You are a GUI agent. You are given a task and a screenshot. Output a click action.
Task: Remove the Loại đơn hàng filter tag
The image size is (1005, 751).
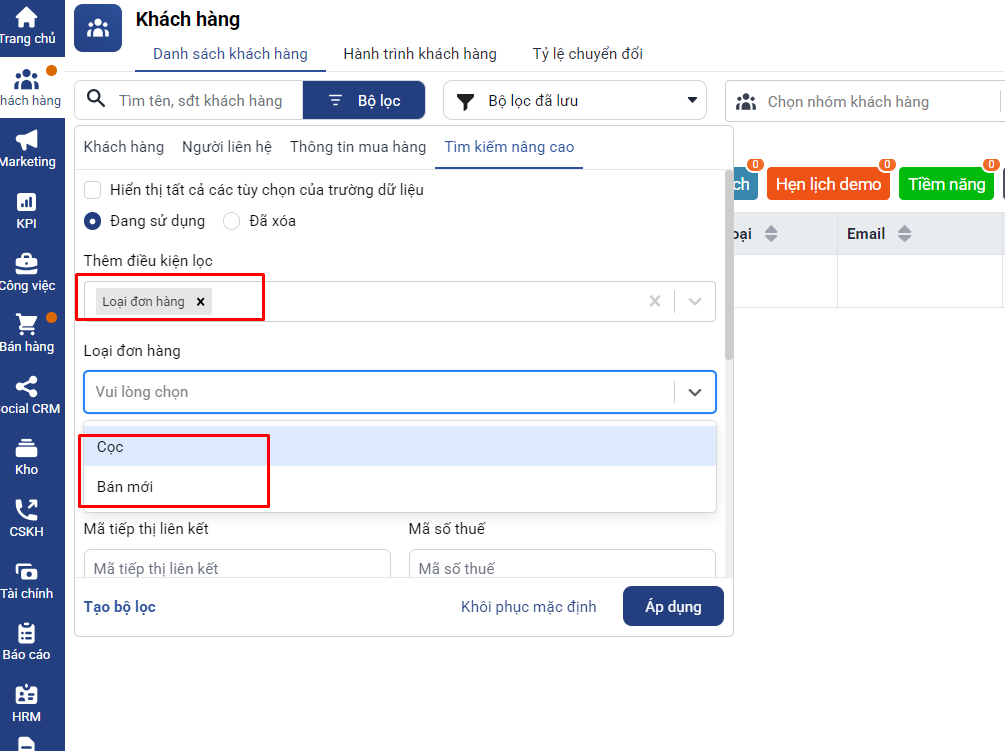click(x=200, y=302)
